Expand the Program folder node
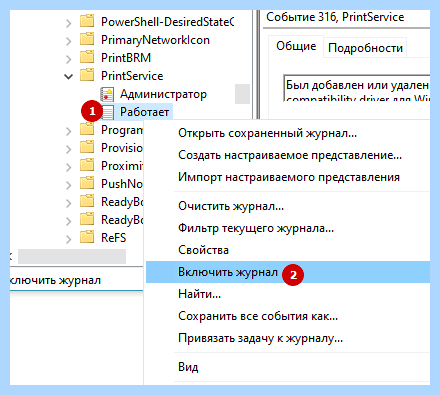The image size is (440, 395). [x=68, y=131]
